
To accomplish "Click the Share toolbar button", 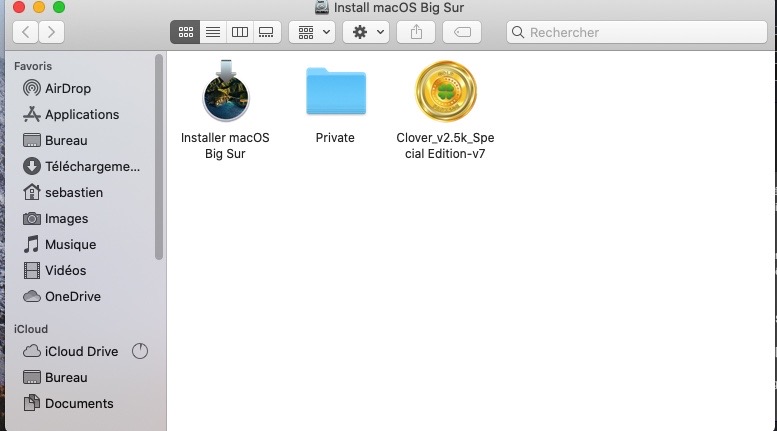I will pos(416,32).
